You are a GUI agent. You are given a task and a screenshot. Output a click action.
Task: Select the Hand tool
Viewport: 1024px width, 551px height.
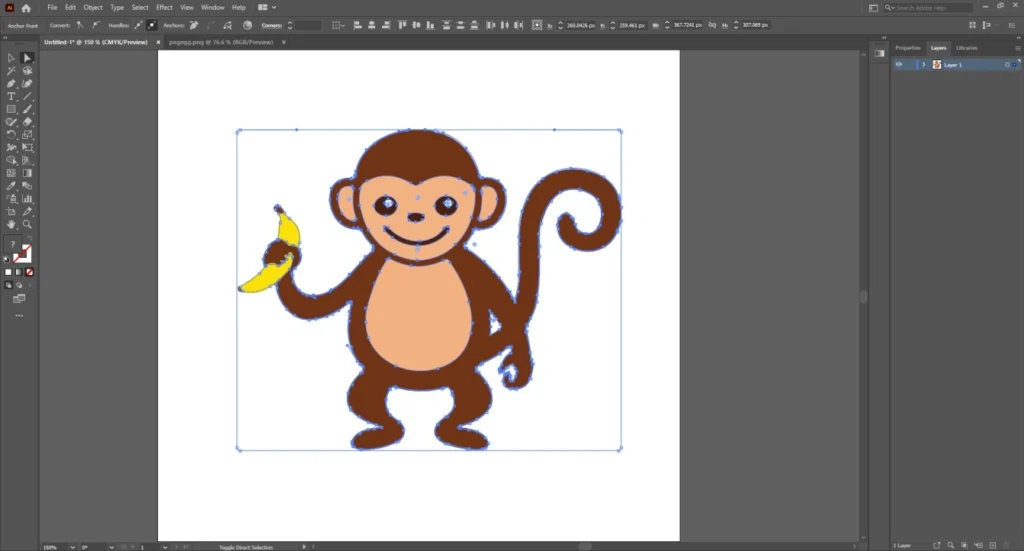(x=11, y=224)
